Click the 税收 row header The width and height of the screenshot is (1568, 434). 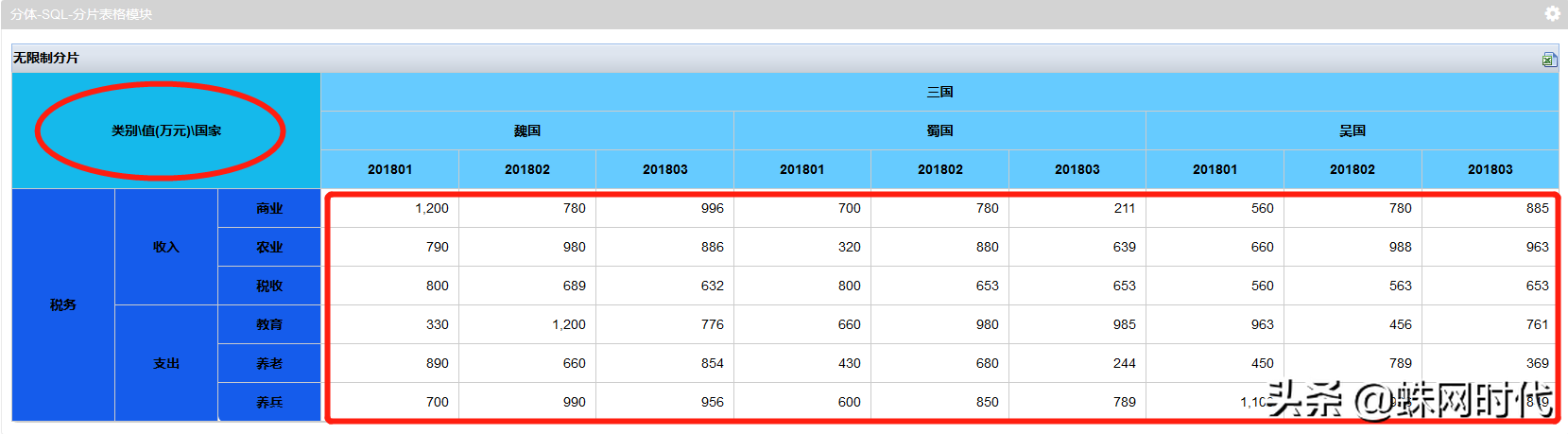[269, 286]
